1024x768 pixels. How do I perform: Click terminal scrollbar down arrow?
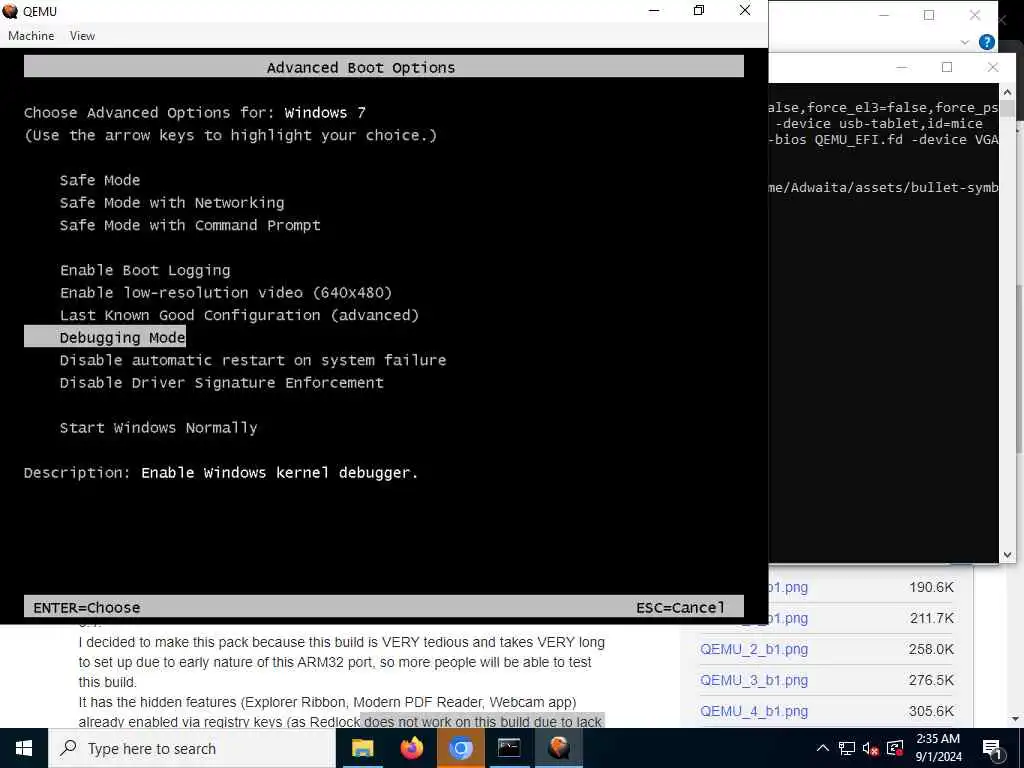pyautogui.click(x=1007, y=554)
